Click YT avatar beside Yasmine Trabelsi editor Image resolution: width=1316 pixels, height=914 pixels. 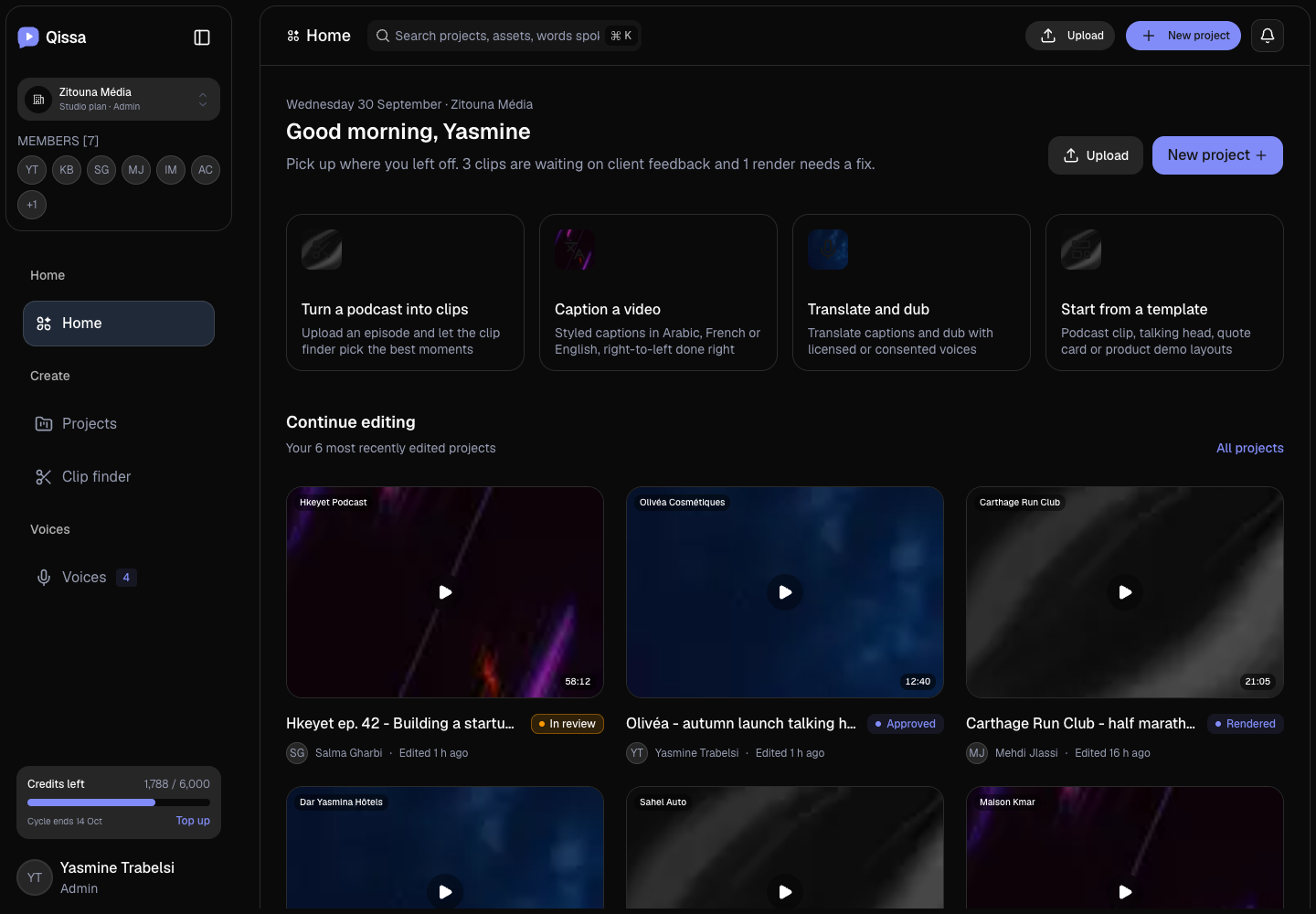pyautogui.click(x=637, y=753)
